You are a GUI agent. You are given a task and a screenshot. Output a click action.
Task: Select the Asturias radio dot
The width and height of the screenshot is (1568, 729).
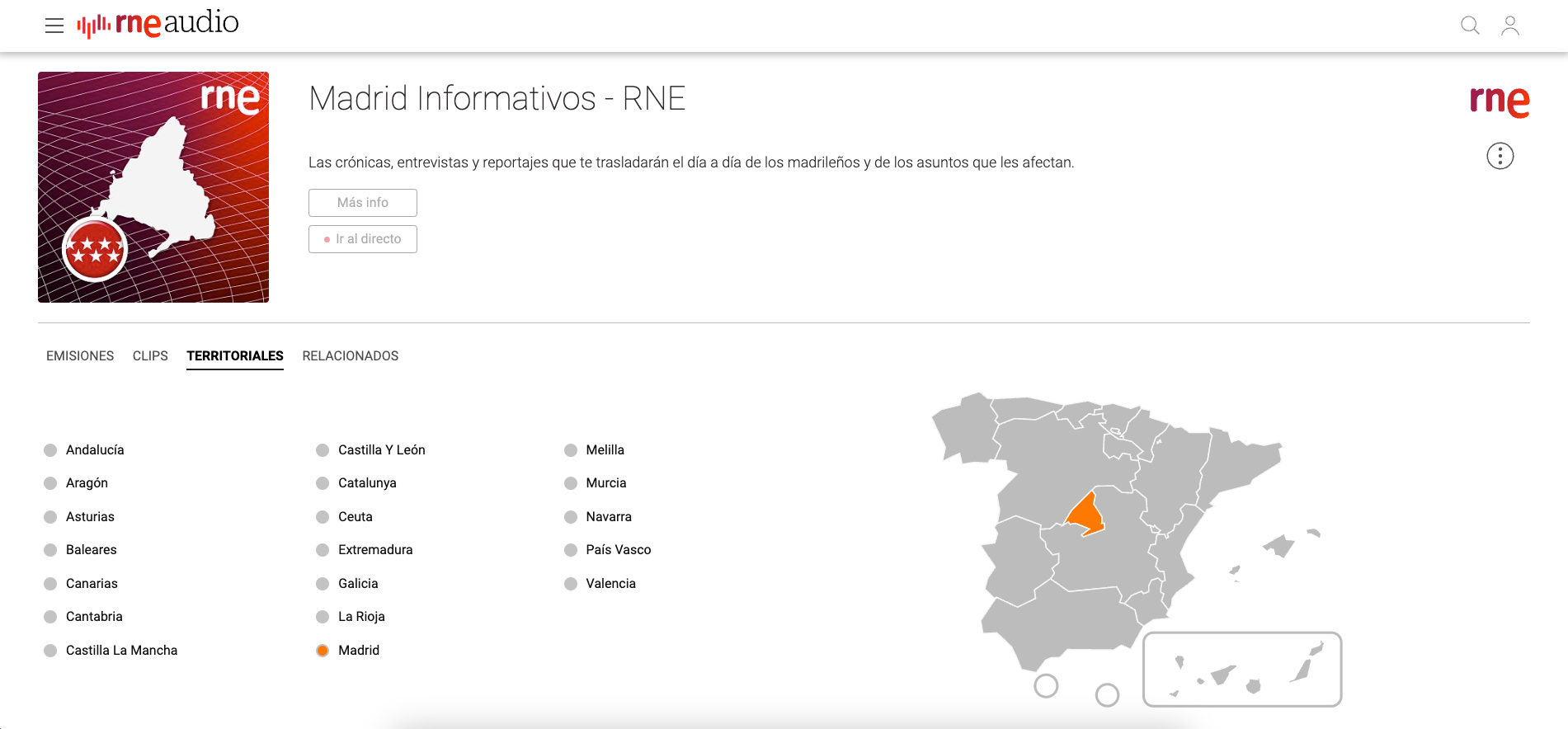[x=50, y=517]
